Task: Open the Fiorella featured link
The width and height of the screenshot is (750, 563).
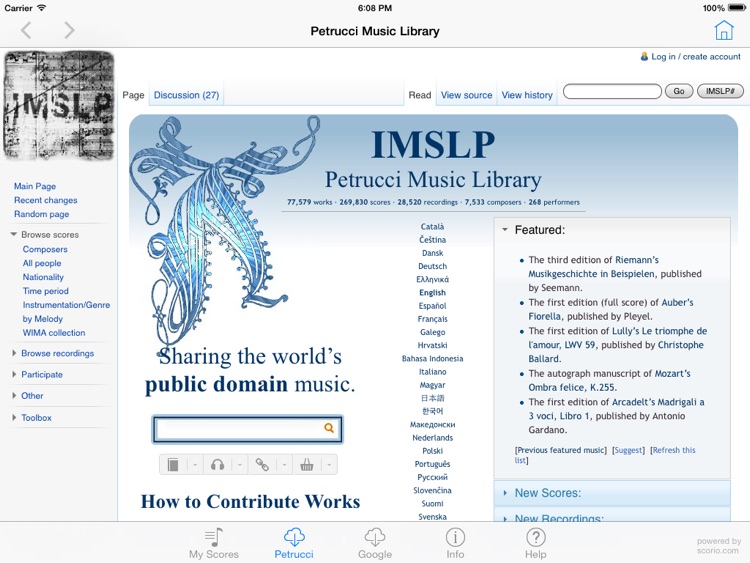Action: (545, 316)
